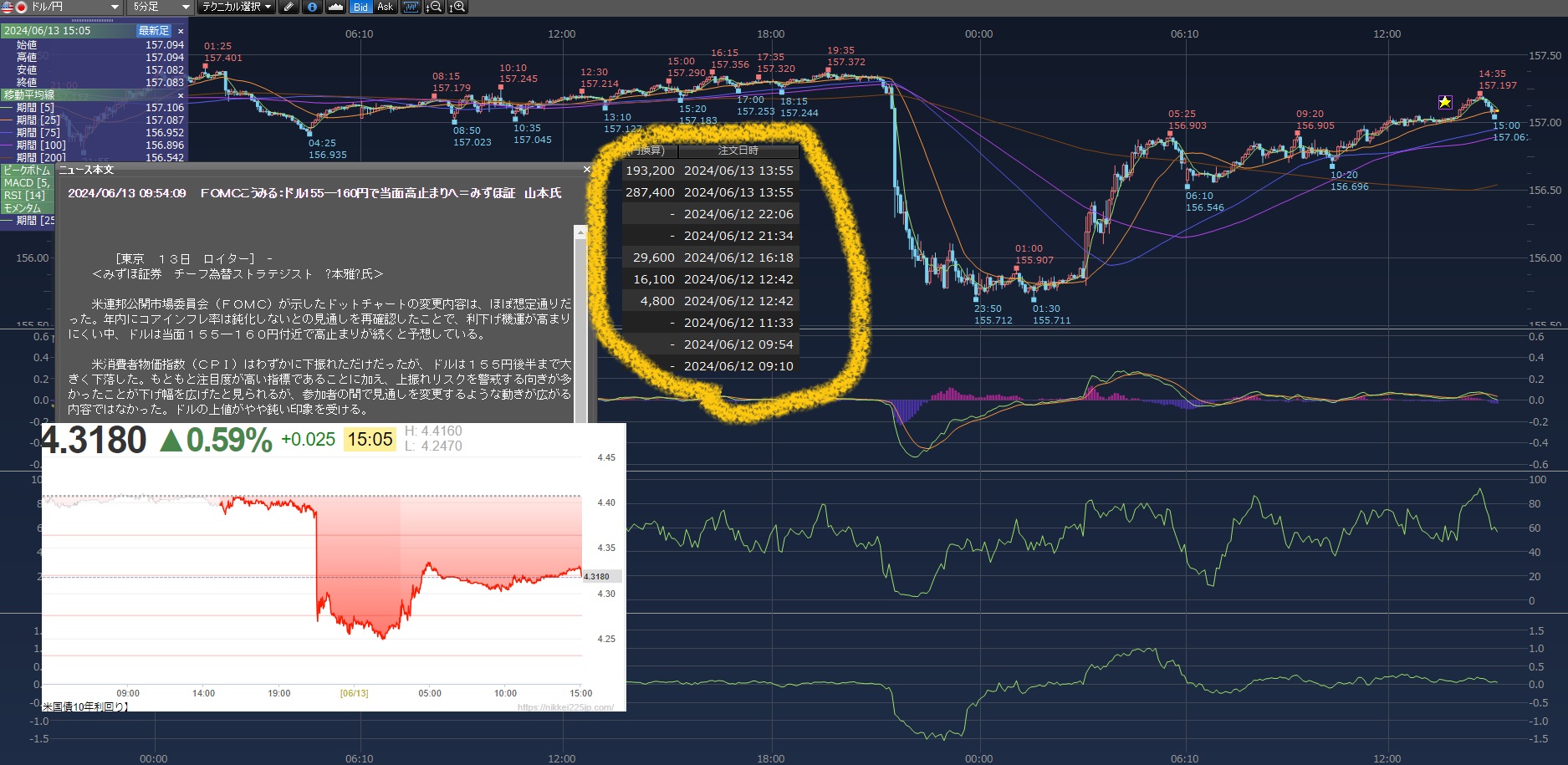Switch price display to Bid
Viewport: 1568px width, 765px height.
point(360,7)
